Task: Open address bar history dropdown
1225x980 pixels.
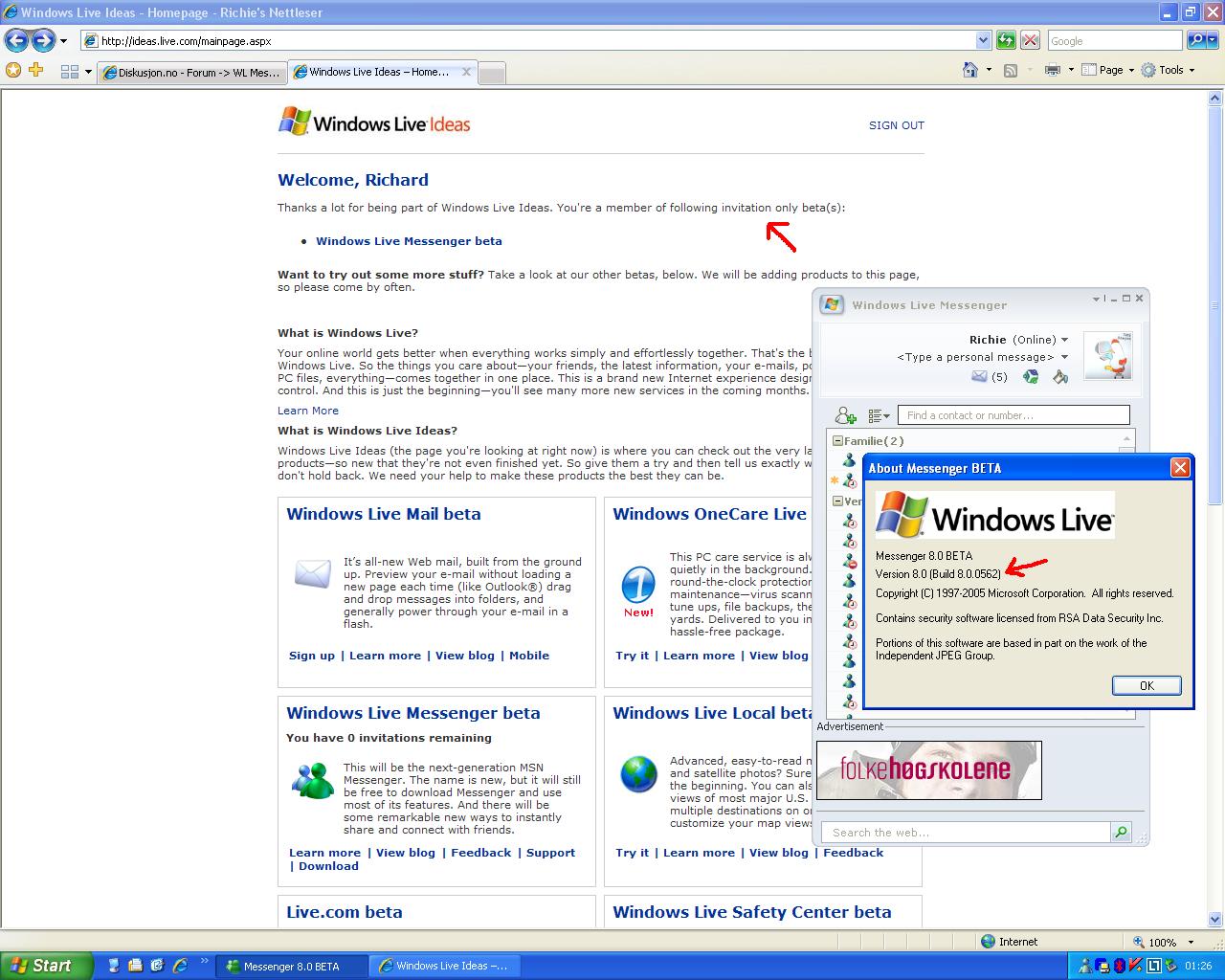Action: (983, 40)
